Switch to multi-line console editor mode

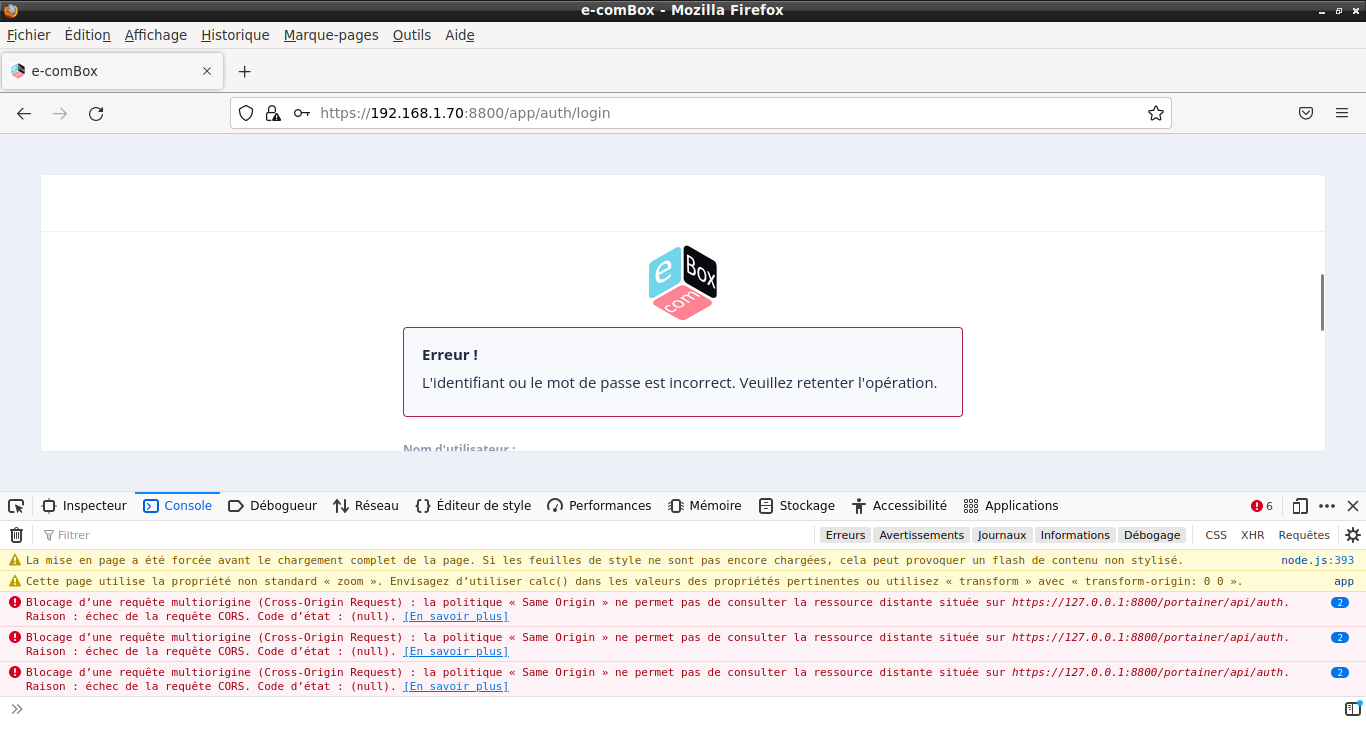pos(1353,709)
